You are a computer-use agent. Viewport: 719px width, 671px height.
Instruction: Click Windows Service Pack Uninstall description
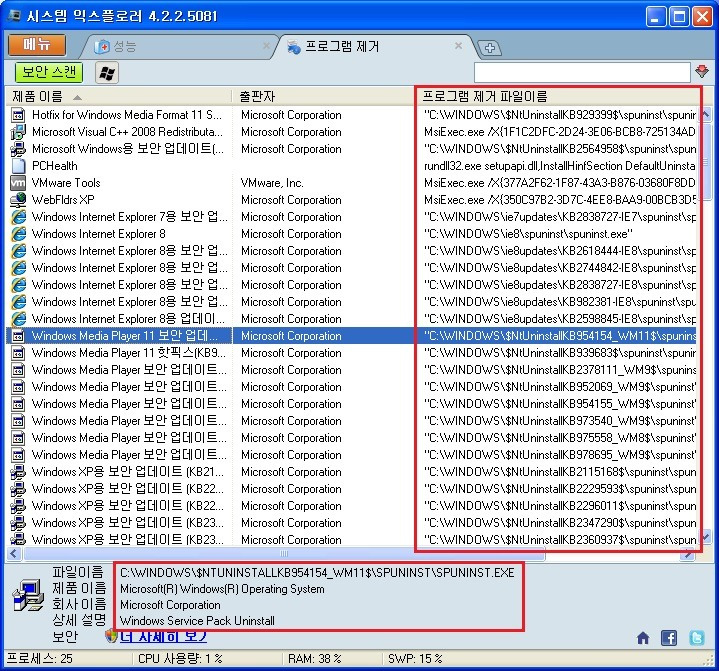coord(197,621)
